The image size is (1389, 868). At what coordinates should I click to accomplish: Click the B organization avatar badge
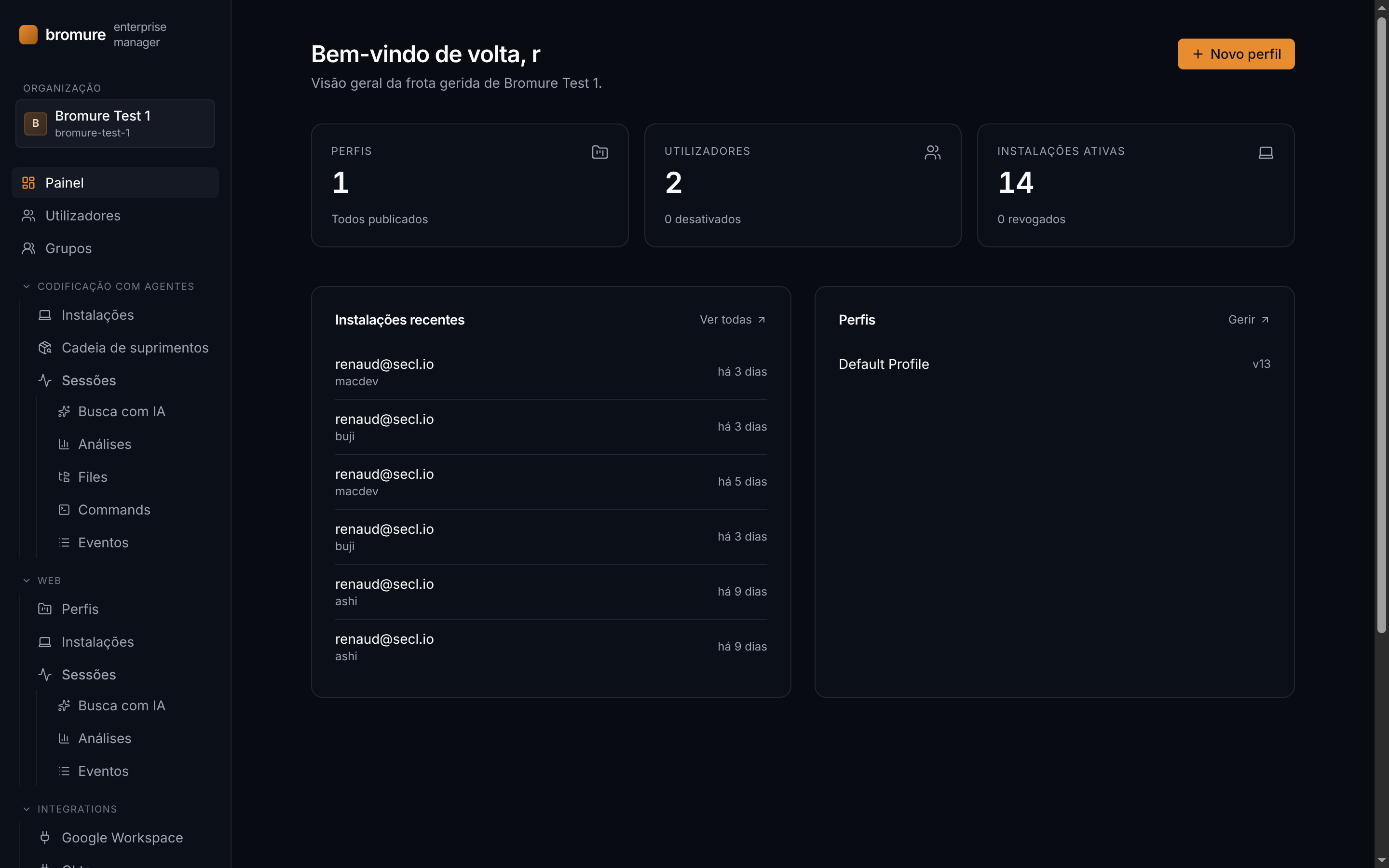36,123
